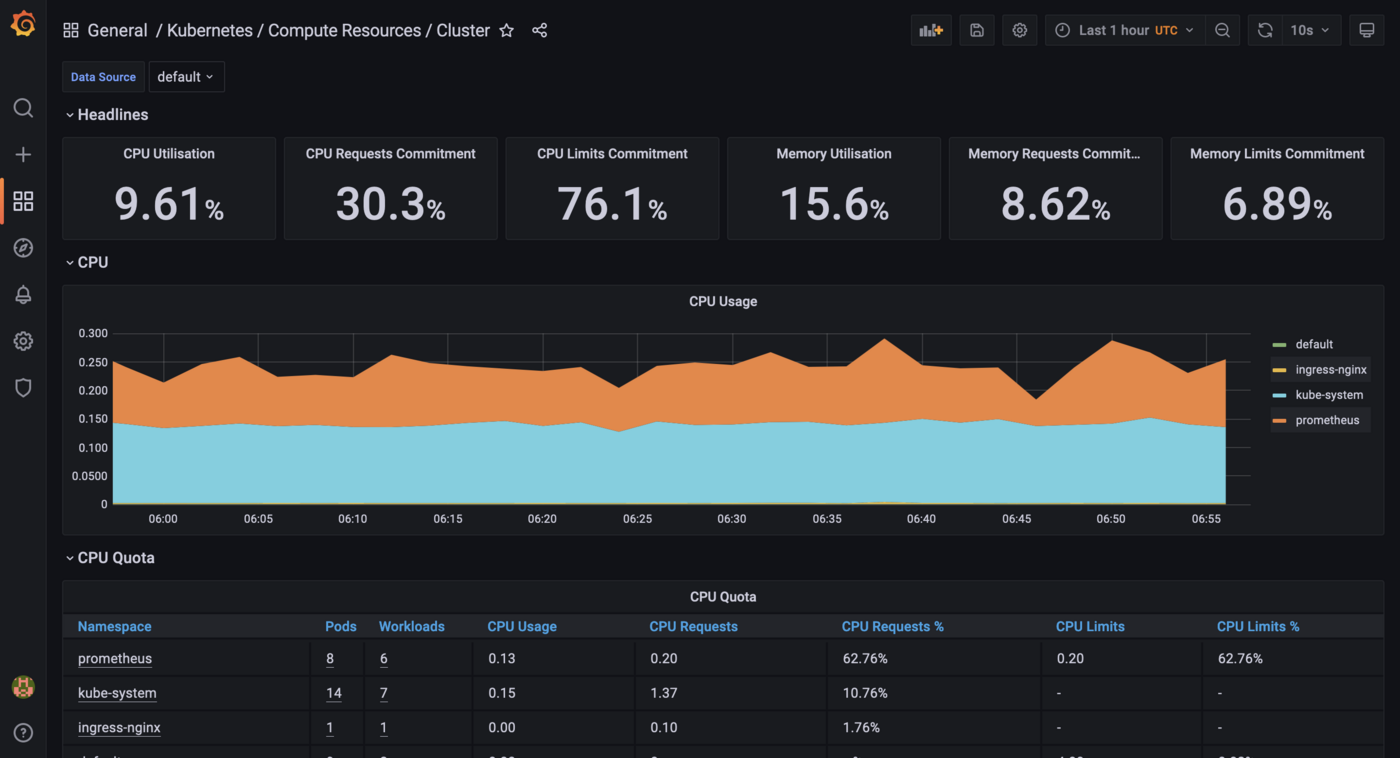Star the dashboard as a favorite
Image resolution: width=1400 pixels, height=758 pixels.
point(506,30)
